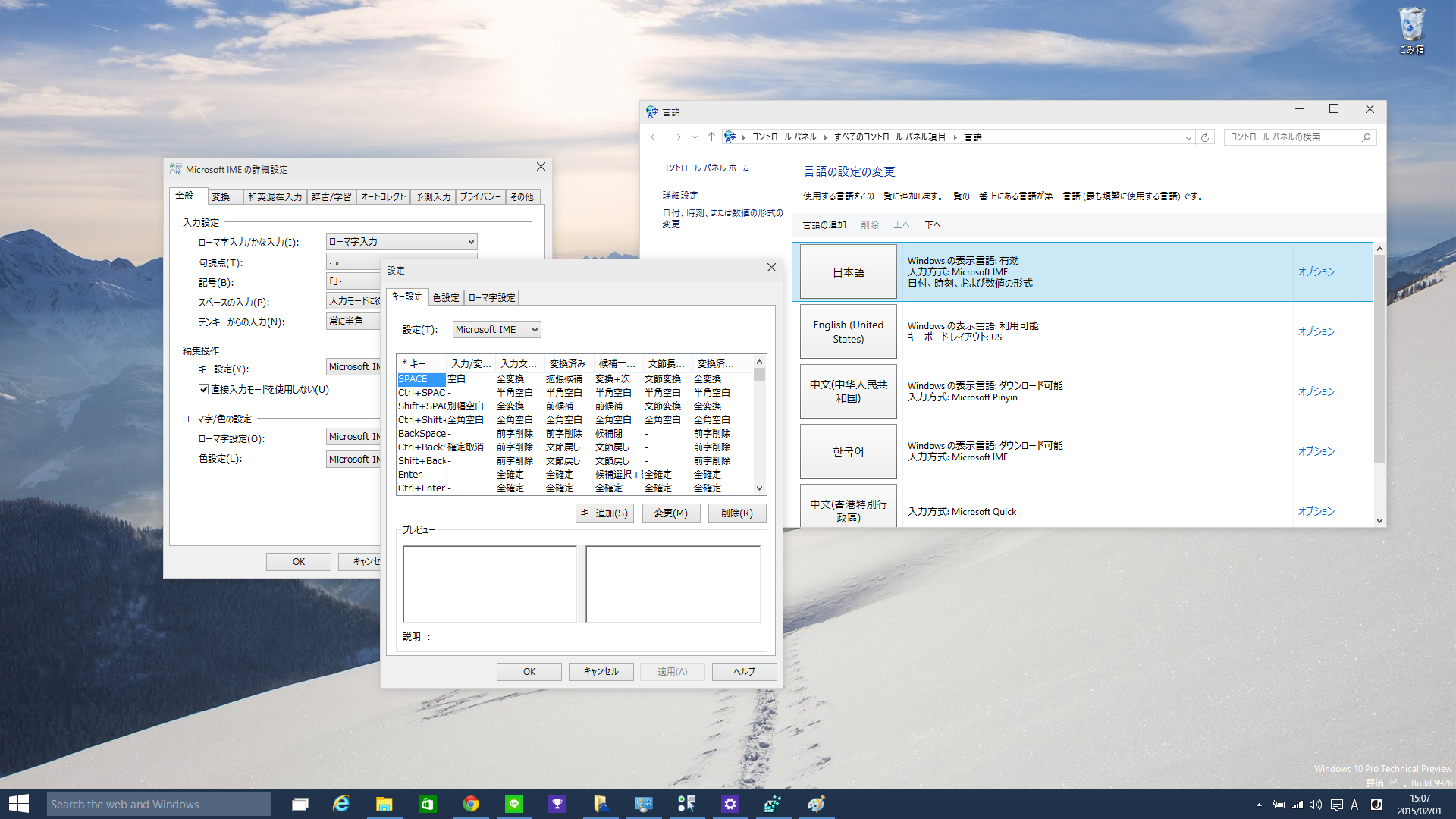The height and width of the screenshot is (819, 1456).
Task: Open the テンキーからの入力 常に半角 dropdown
Action: point(353,321)
